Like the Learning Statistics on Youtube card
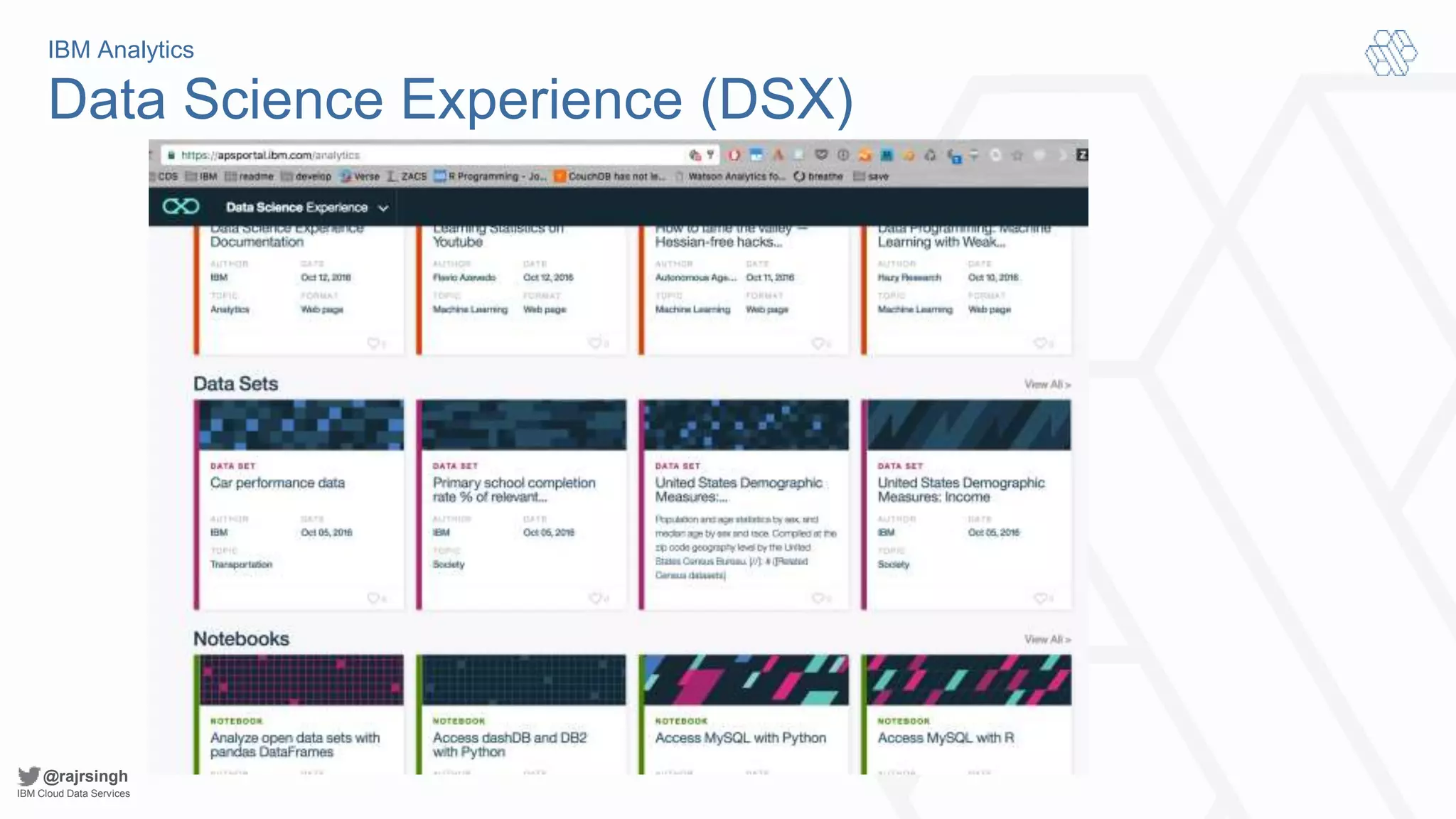This screenshot has width=1456, height=819. point(596,343)
